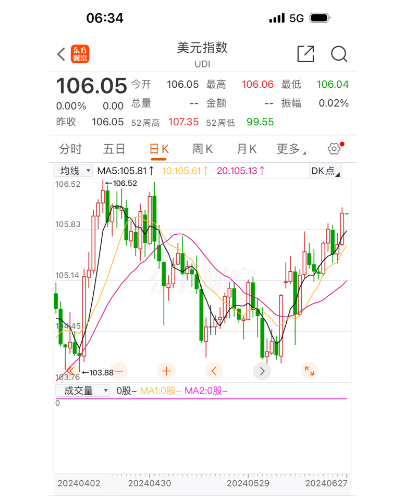Tap the 20240402 date label

pos(79,483)
